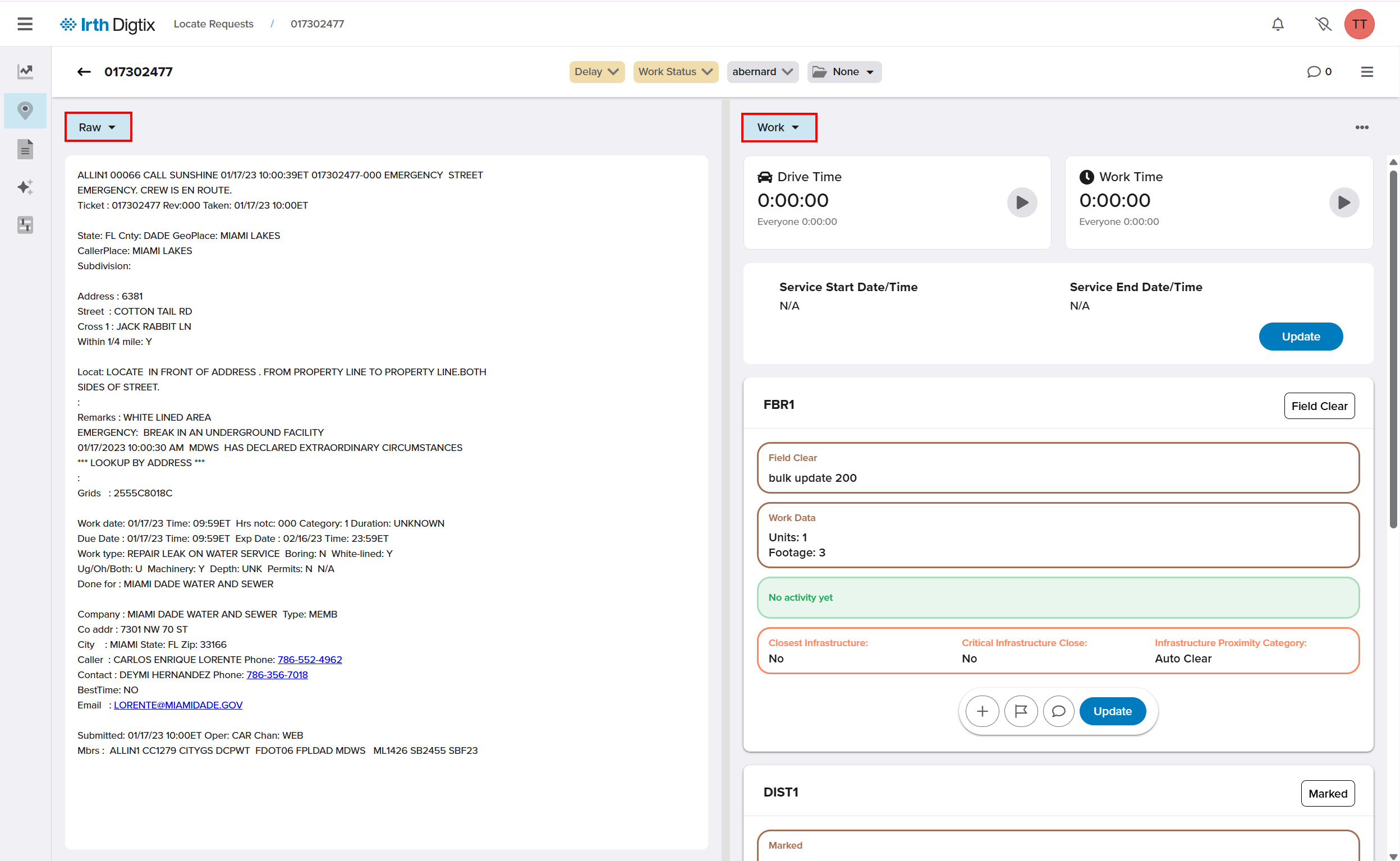Go back using the left arrow
The height and width of the screenshot is (861, 1400).
pyautogui.click(x=84, y=72)
